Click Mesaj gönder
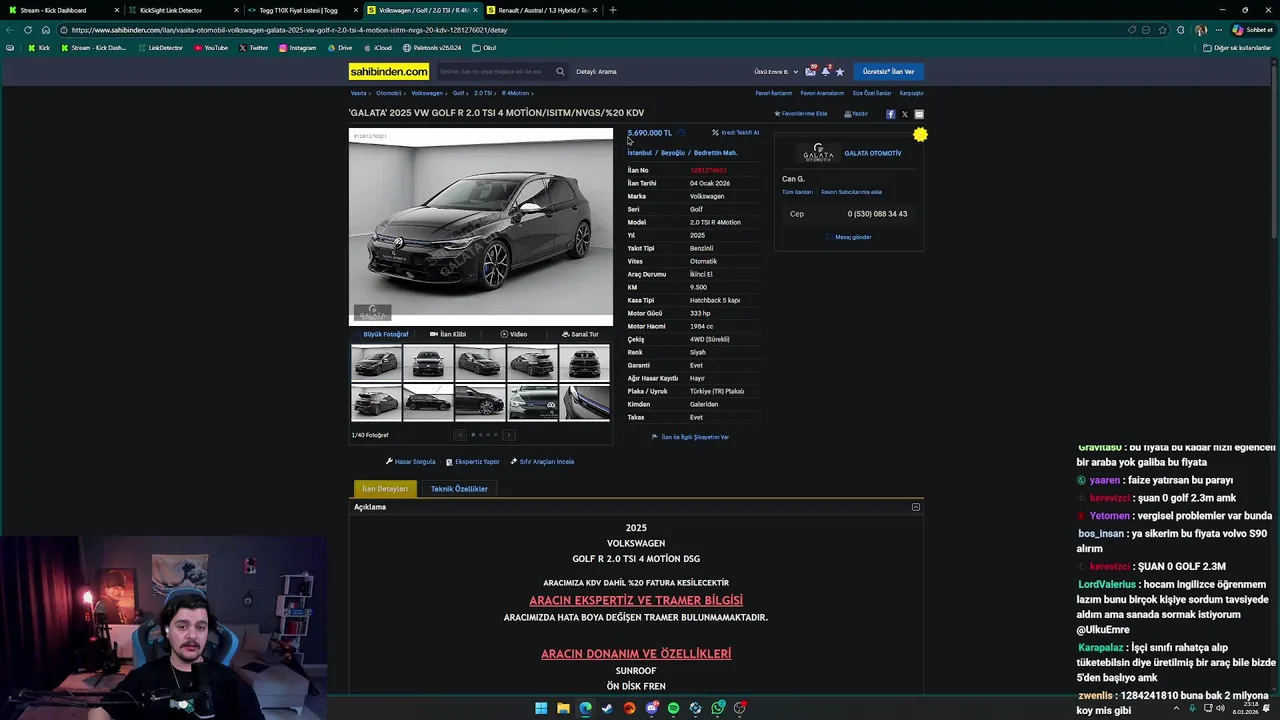The height and width of the screenshot is (720, 1280). tap(849, 237)
